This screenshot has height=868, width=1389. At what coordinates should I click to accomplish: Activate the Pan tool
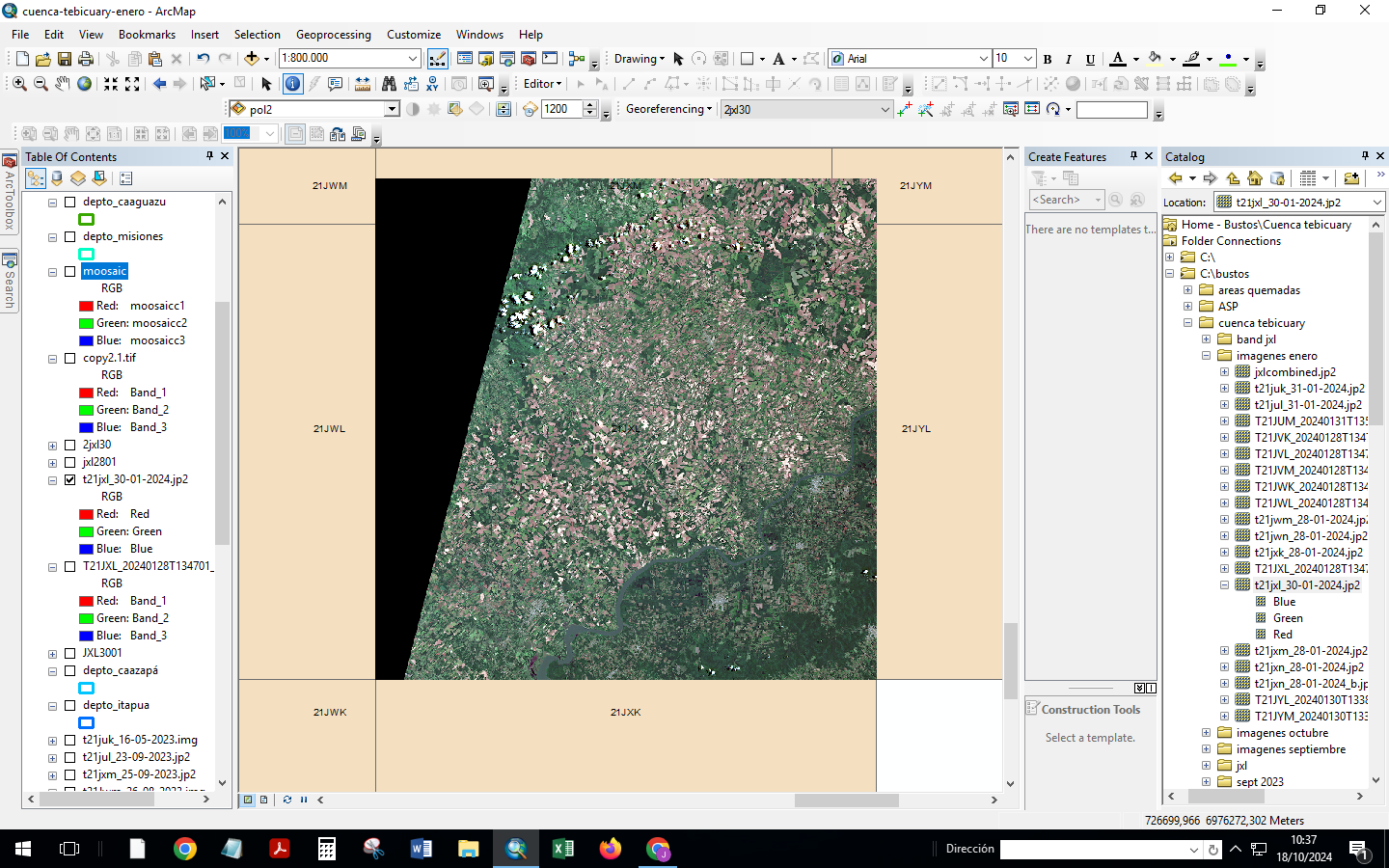pyautogui.click(x=62, y=84)
